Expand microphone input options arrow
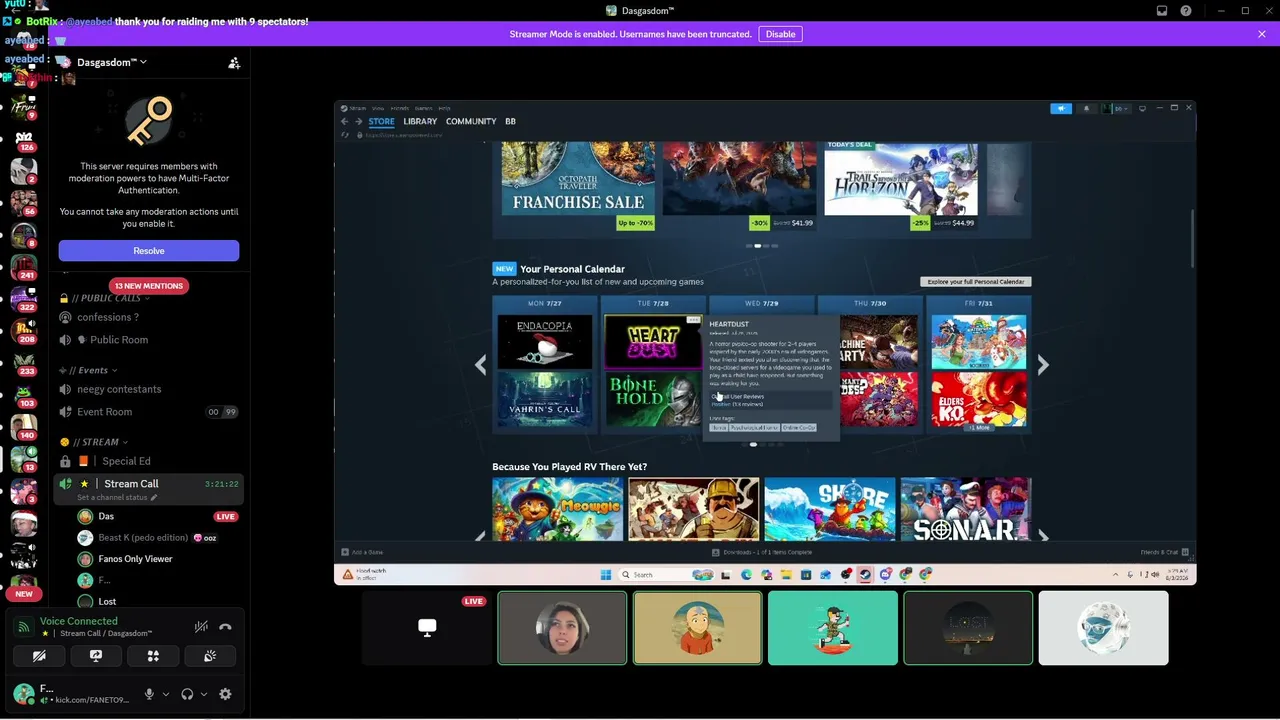This screenshot has width=1280, height=720. 166,694
